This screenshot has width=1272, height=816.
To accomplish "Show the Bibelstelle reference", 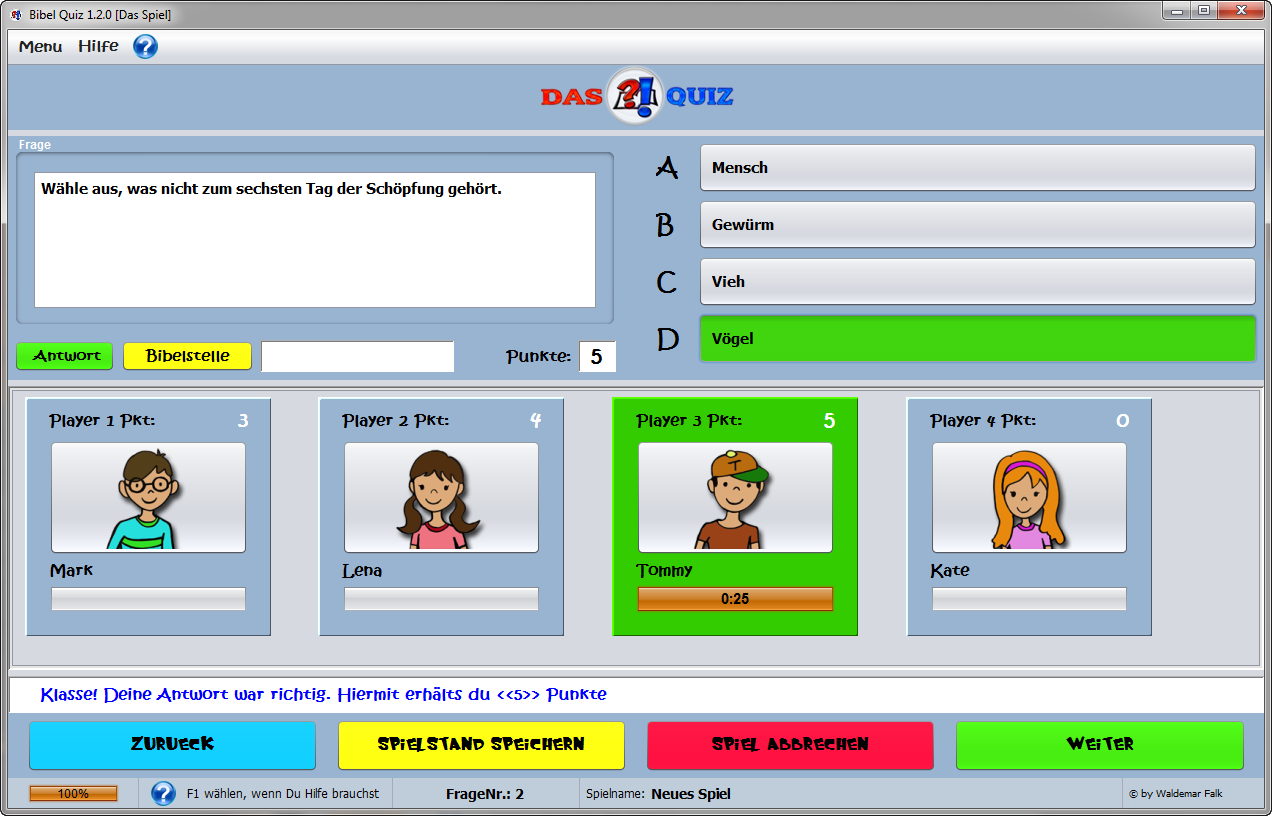I will 187,356.
